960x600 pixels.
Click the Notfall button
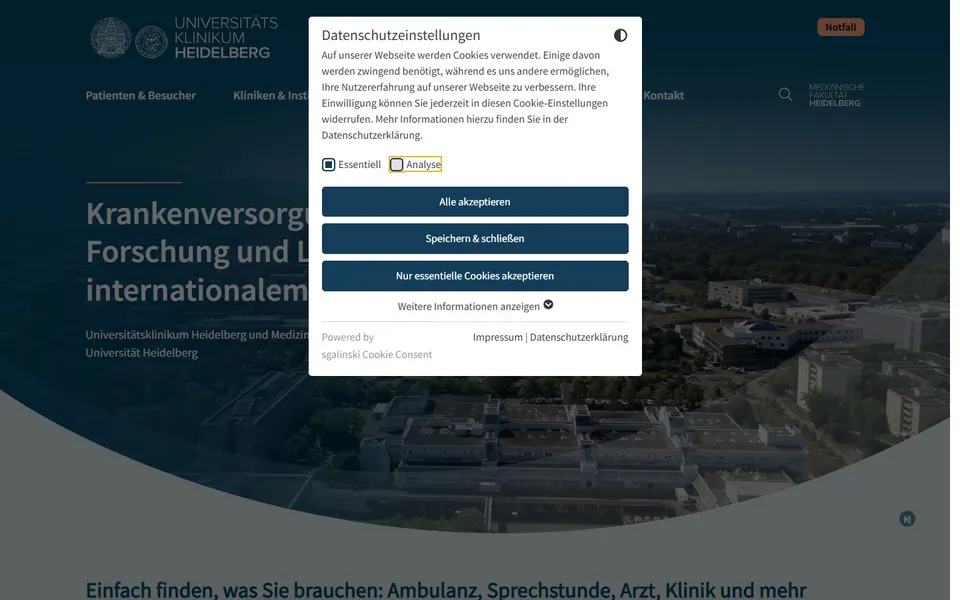pos(841,27)
